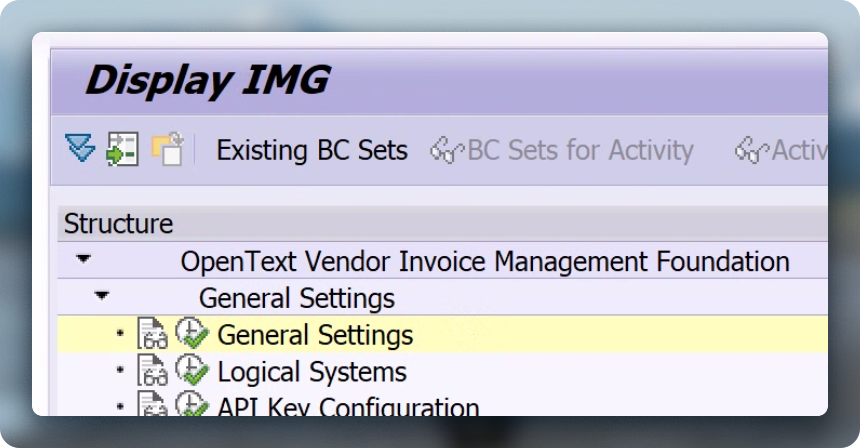Select the Logical Systems tree item
This screenshot has width=860, height=448.
312,372
